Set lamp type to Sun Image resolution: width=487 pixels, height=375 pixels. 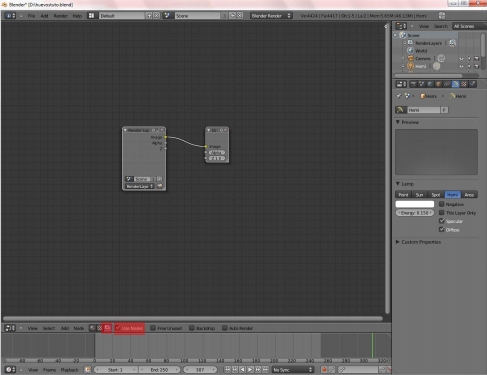419,195
